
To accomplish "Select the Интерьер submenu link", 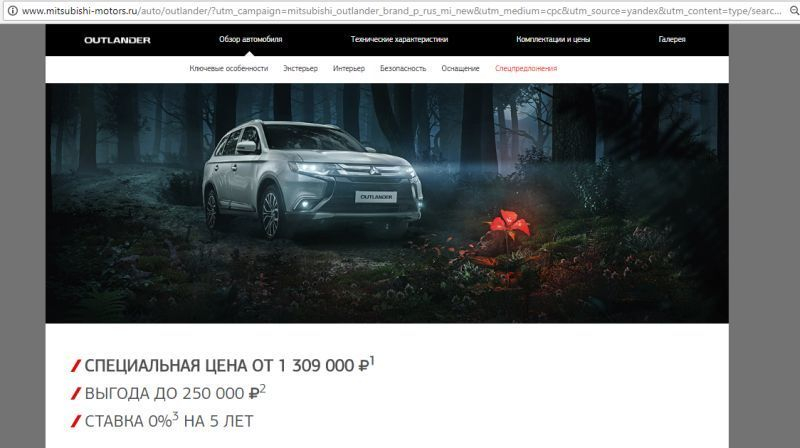I will (x=349, y=68).
